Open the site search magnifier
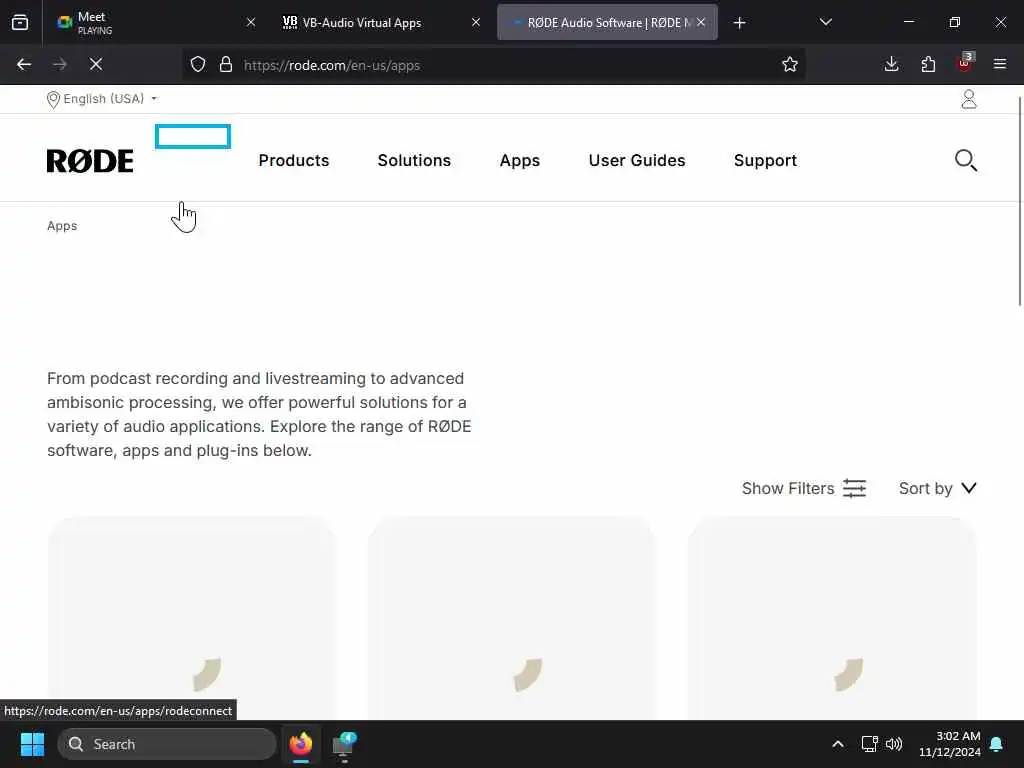 pyautogui.click(x=966, y=160)
